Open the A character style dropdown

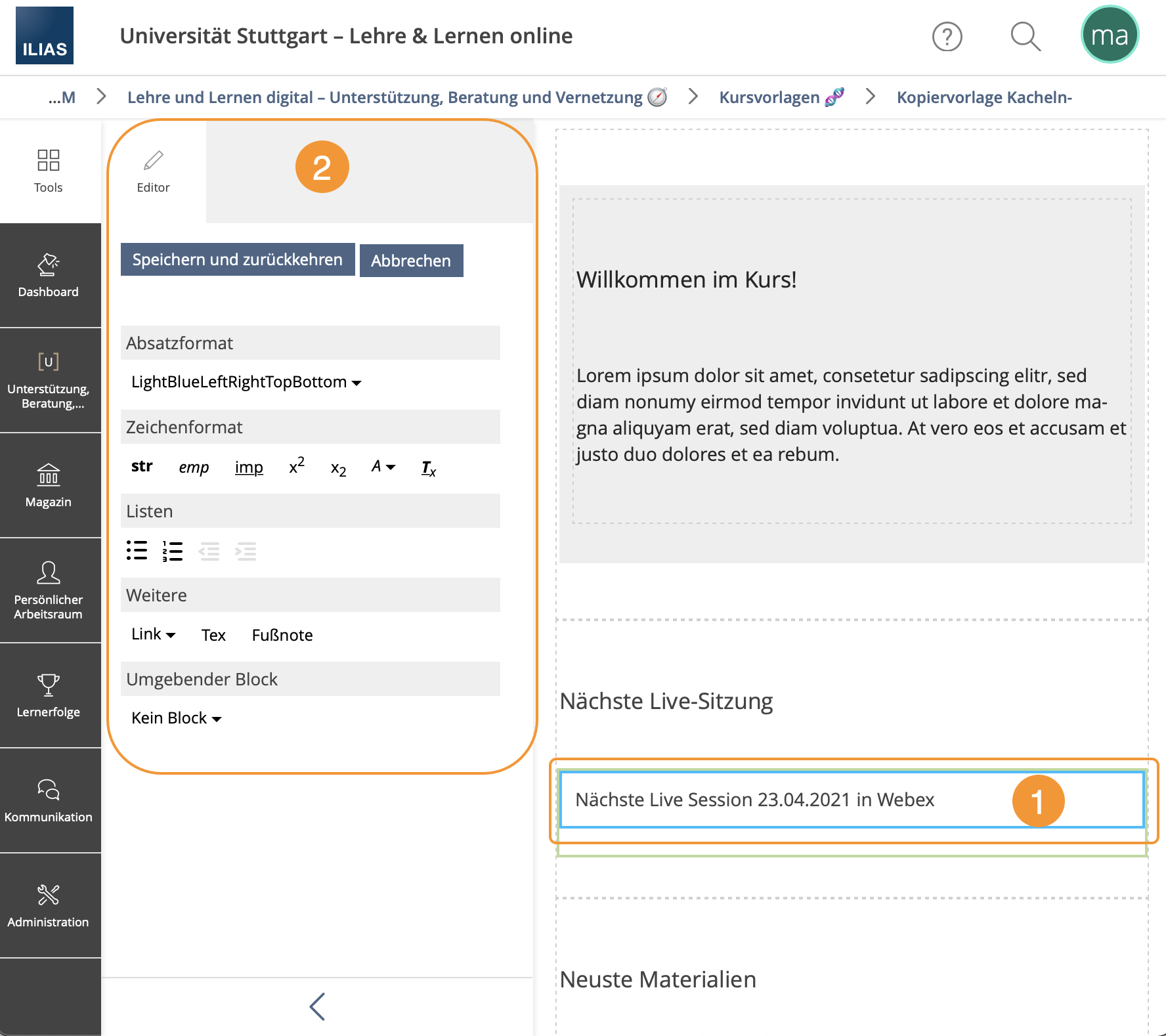point(383,467)
